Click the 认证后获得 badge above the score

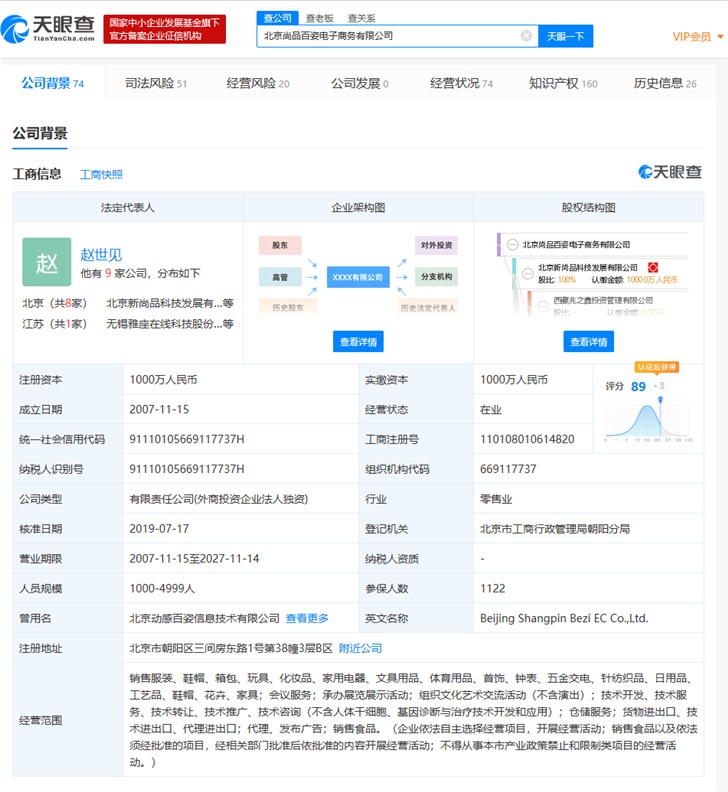657,368
